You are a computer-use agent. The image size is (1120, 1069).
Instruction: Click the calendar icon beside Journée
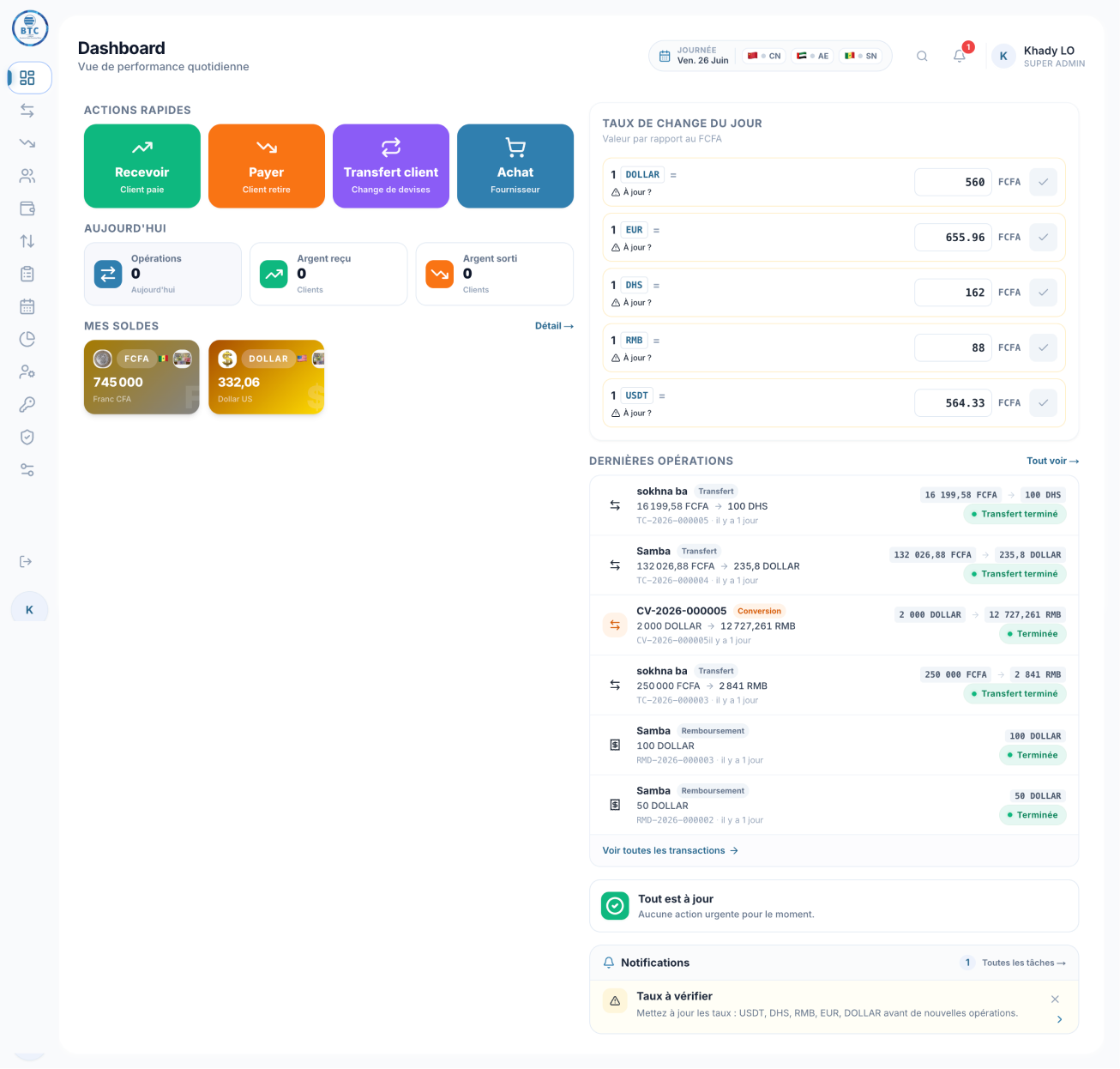[x=665, y=56]
